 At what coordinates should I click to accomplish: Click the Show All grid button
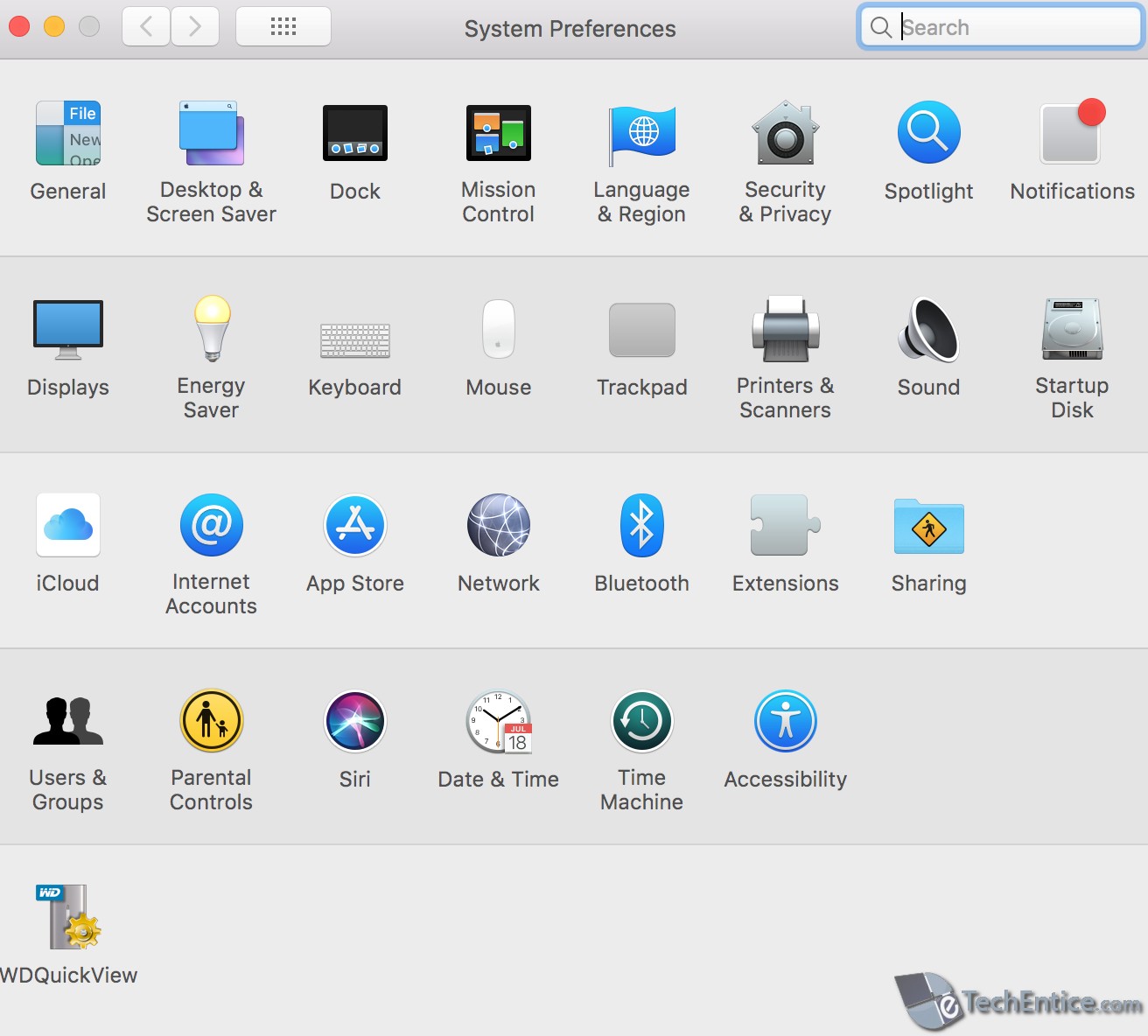pos(283,27)
